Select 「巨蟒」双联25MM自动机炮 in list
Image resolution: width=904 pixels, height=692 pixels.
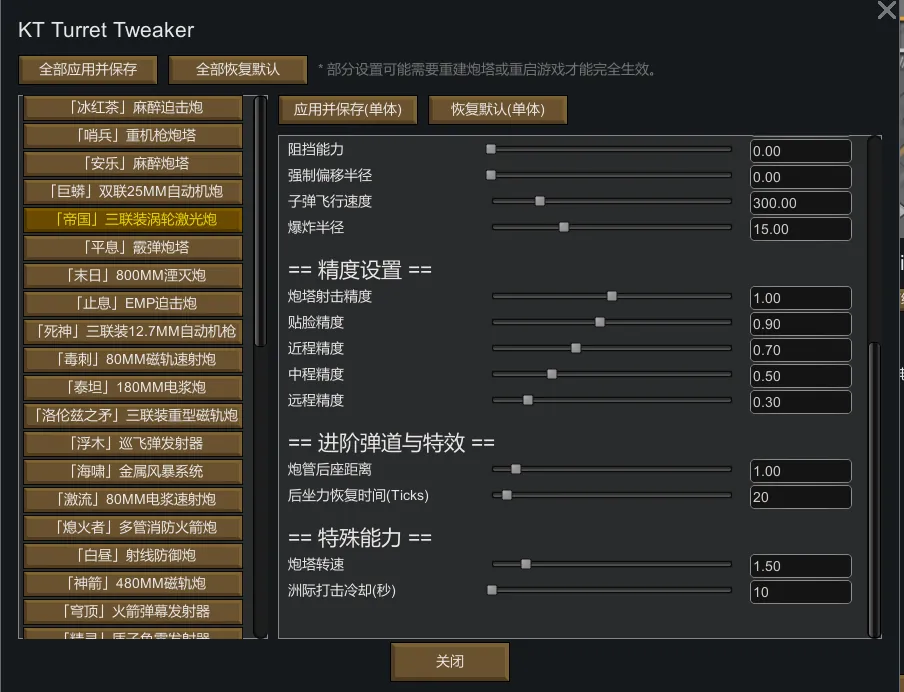[133, 191]
